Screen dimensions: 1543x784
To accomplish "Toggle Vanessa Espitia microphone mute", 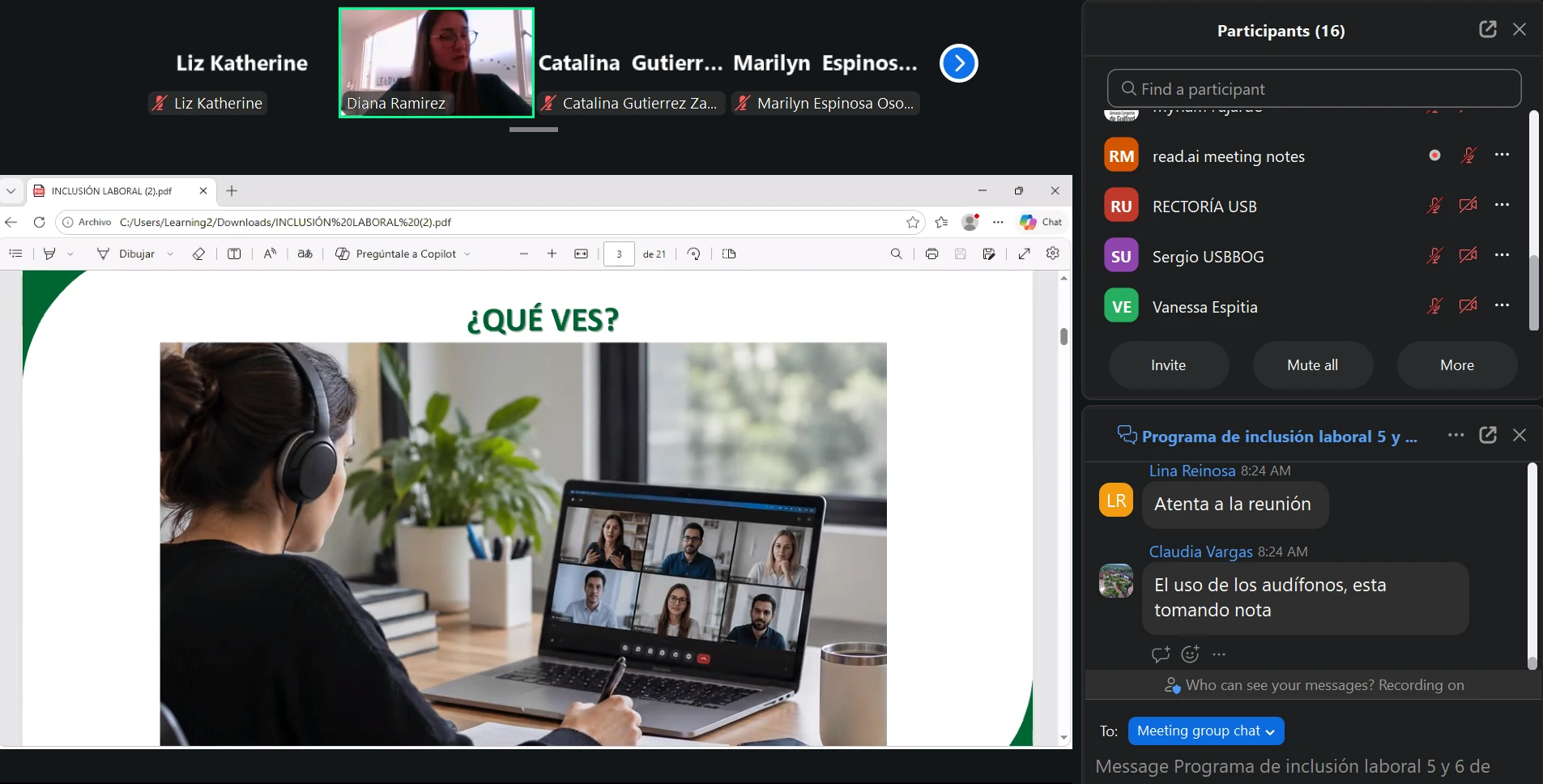I will point(1434,306).
